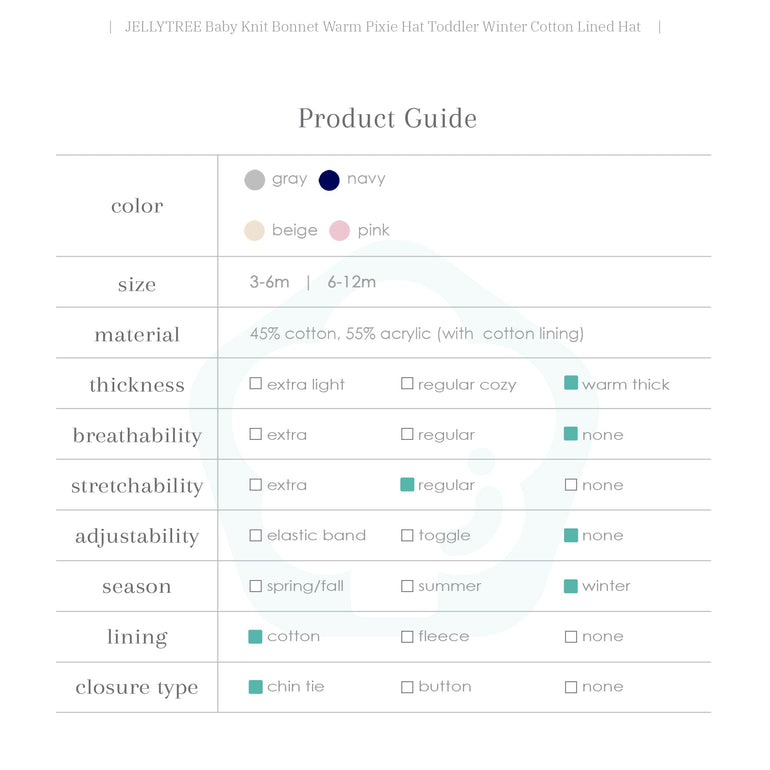
Task: Uncheck the chin tie checkbox
Action: tap(256, 687)
